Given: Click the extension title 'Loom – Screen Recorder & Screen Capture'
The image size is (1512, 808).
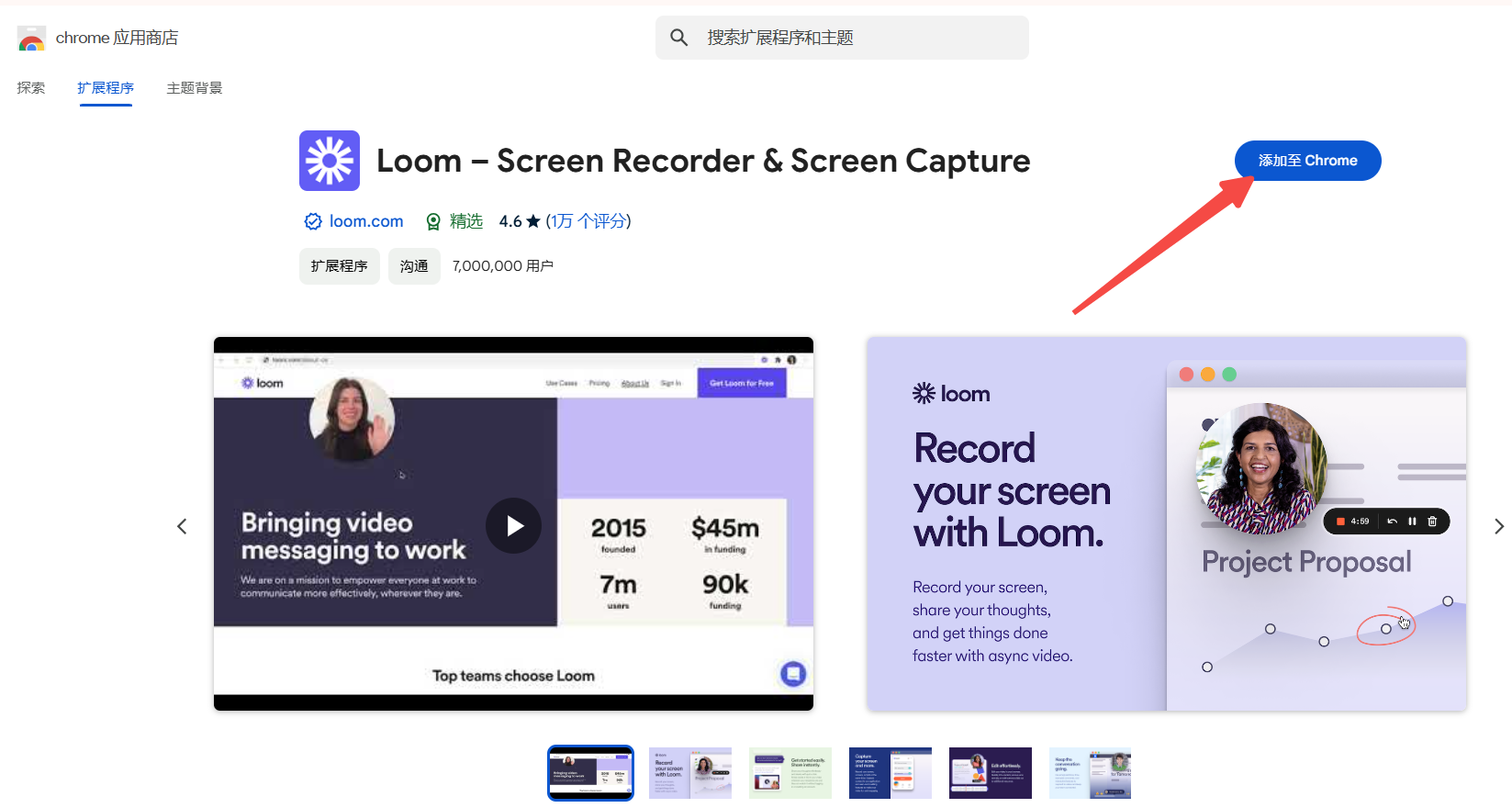Looking at the screenshot, I should pos(703,161).
